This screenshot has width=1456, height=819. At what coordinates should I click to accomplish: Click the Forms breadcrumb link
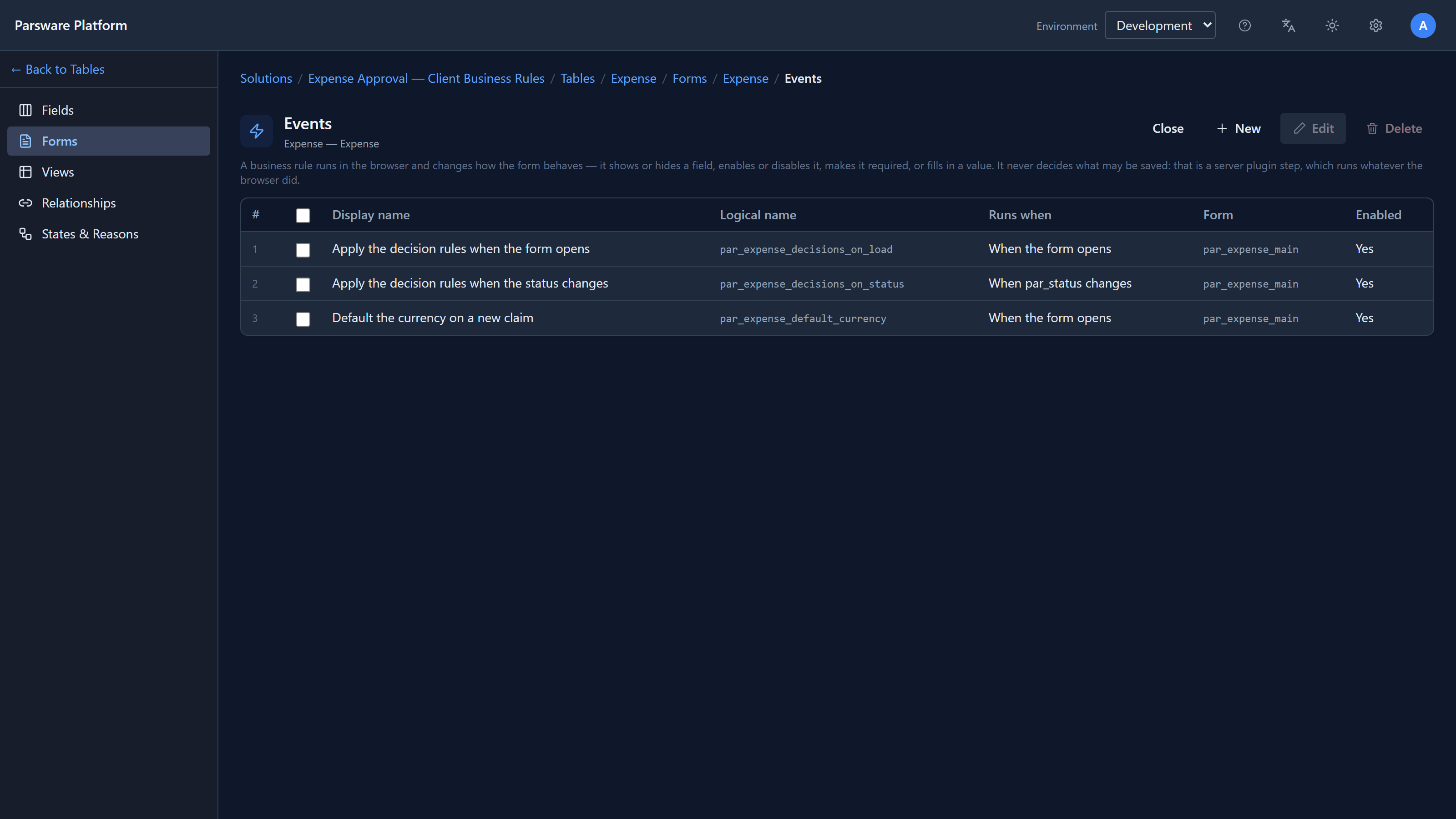[x=690, y=79]
